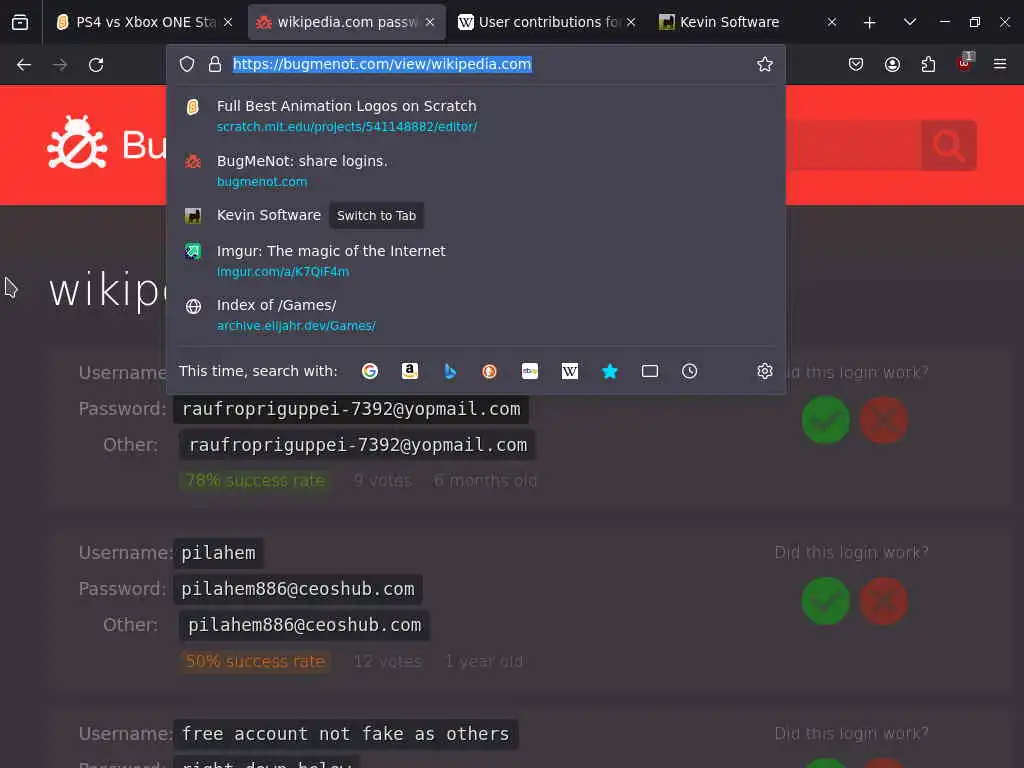Viewport: 1024px width, 768px height.
Task: Click the BugMeNot site search field
Action: pos(853,145)
